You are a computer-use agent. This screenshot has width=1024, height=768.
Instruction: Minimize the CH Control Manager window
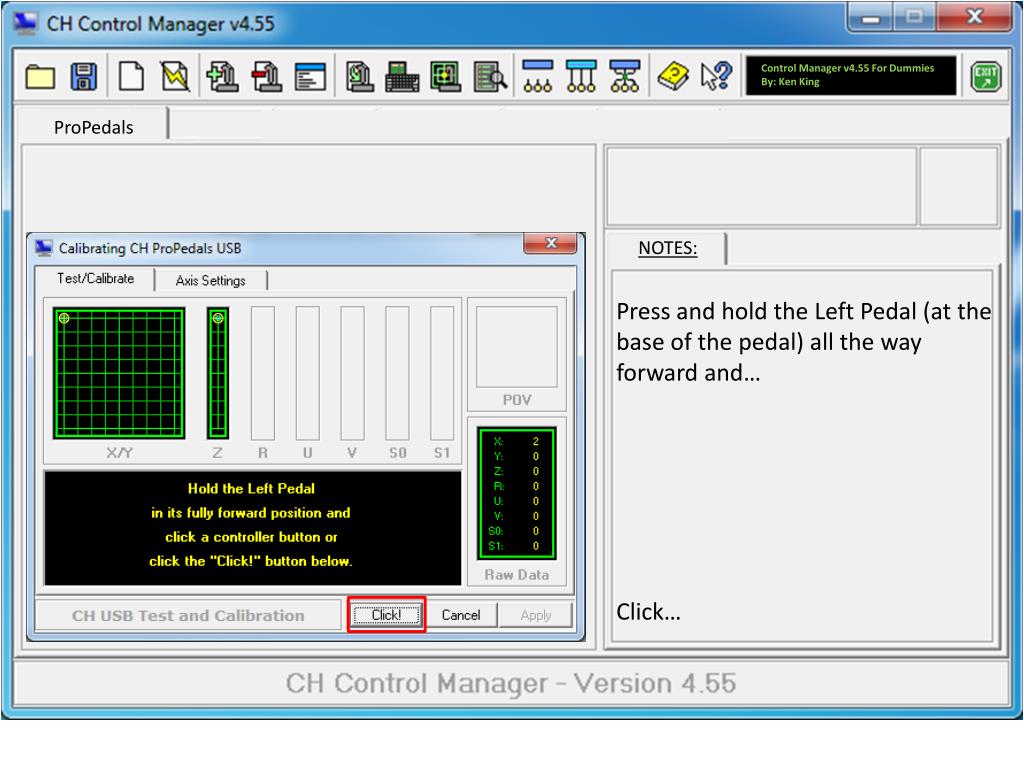(x=871, y=18)
